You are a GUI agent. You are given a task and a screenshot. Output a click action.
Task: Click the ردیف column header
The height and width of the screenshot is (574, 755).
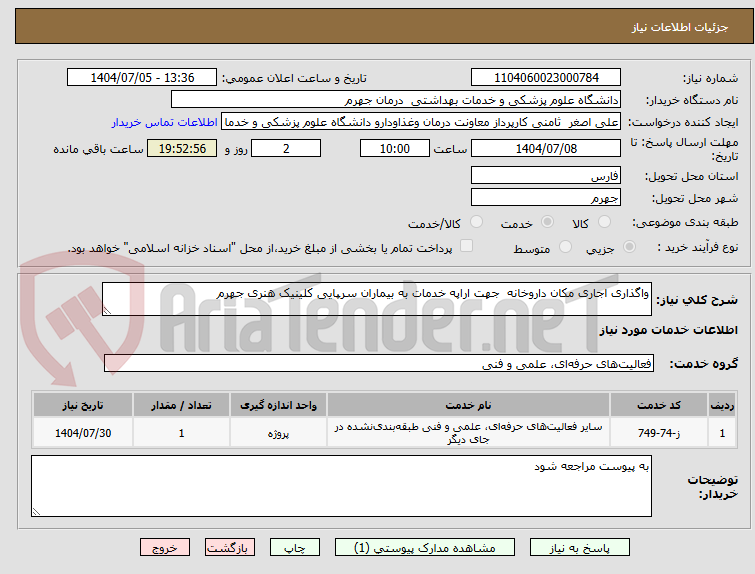[x=722, y=405]
